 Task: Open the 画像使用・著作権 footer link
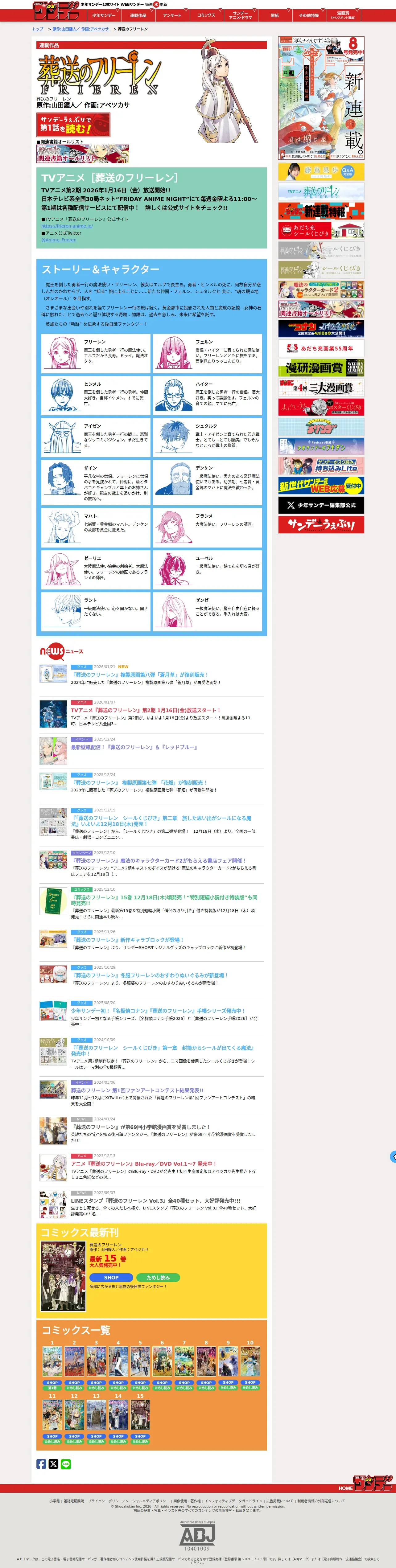click(x=186, y=1500)
